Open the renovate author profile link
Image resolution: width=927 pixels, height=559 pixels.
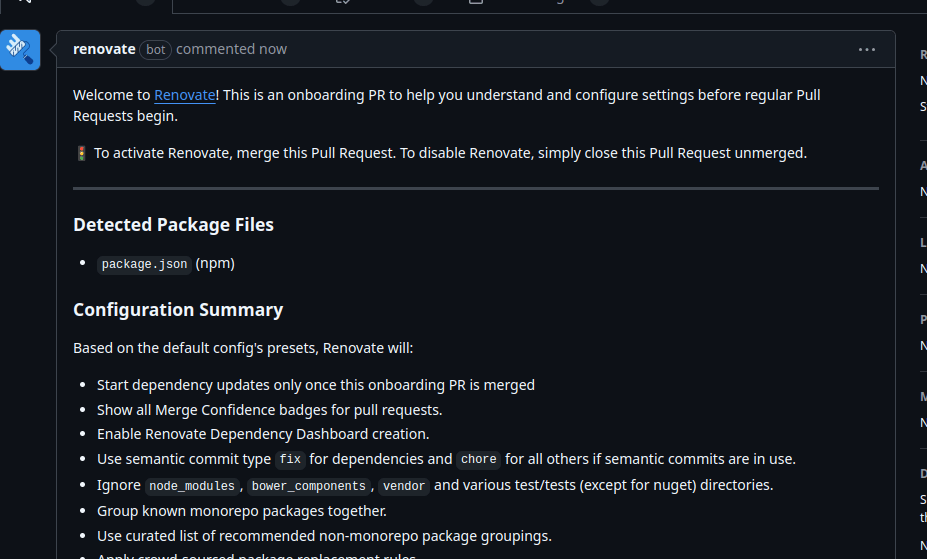point(104,49)
